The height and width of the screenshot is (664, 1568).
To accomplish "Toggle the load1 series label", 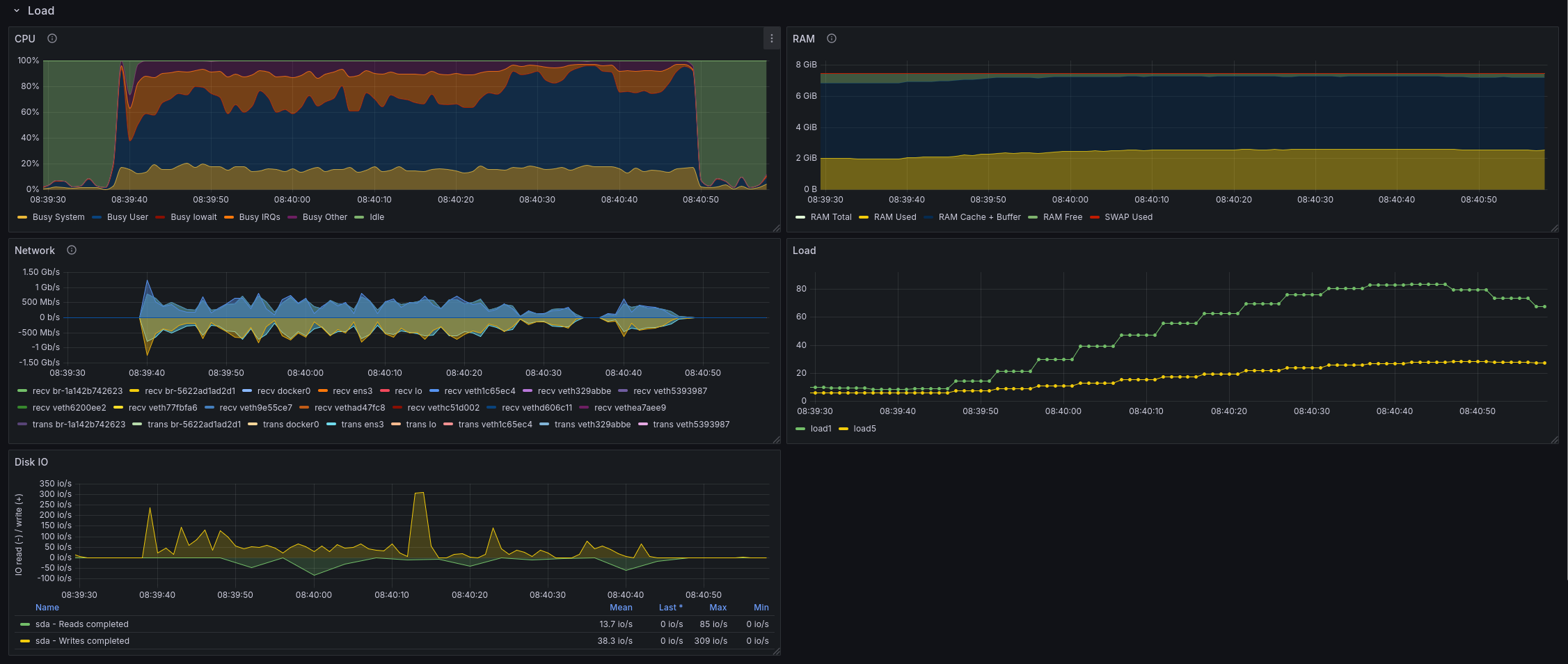I will click(821, 429).
